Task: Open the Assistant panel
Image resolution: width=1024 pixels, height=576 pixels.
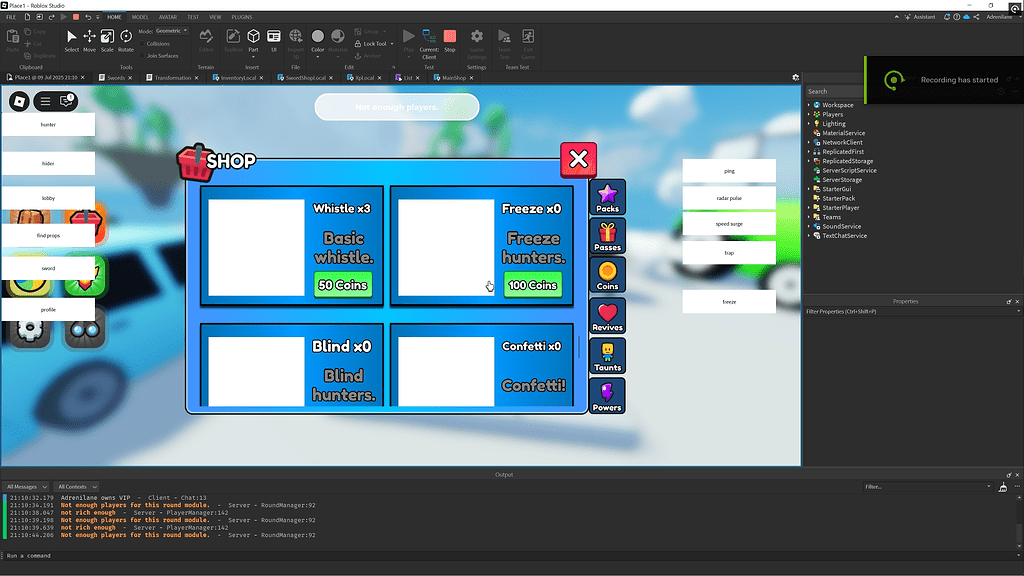Action: [x=920, y=17]
